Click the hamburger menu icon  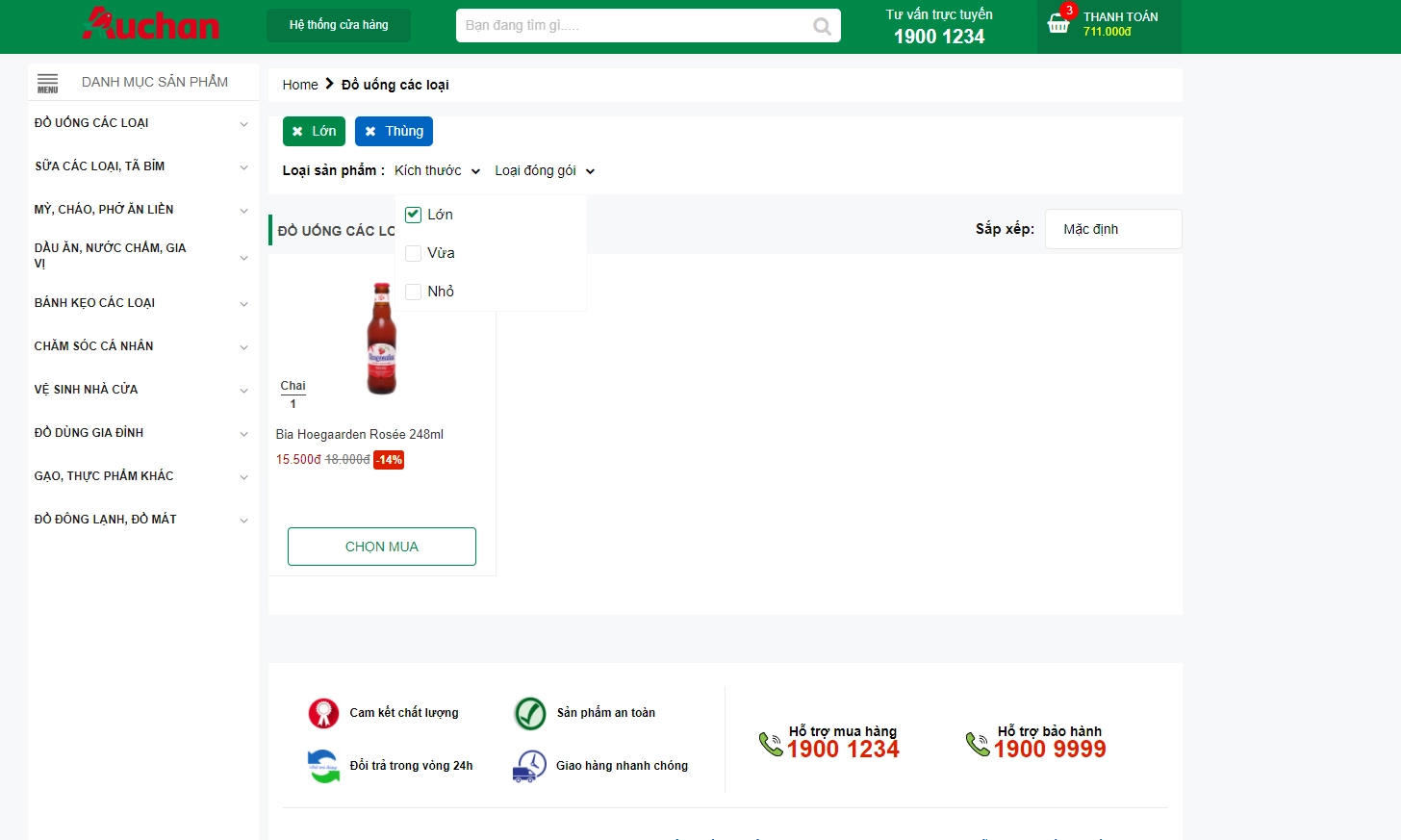47,83
